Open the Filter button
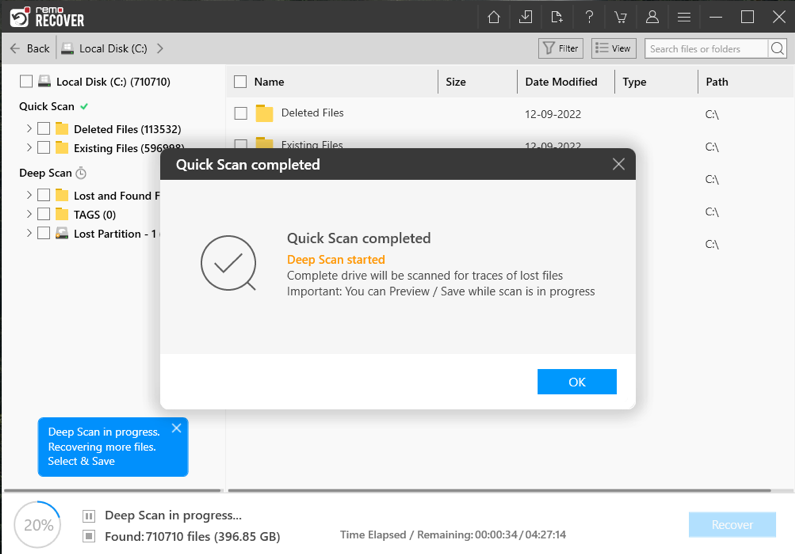795x554 pixels. coord(560,48)
